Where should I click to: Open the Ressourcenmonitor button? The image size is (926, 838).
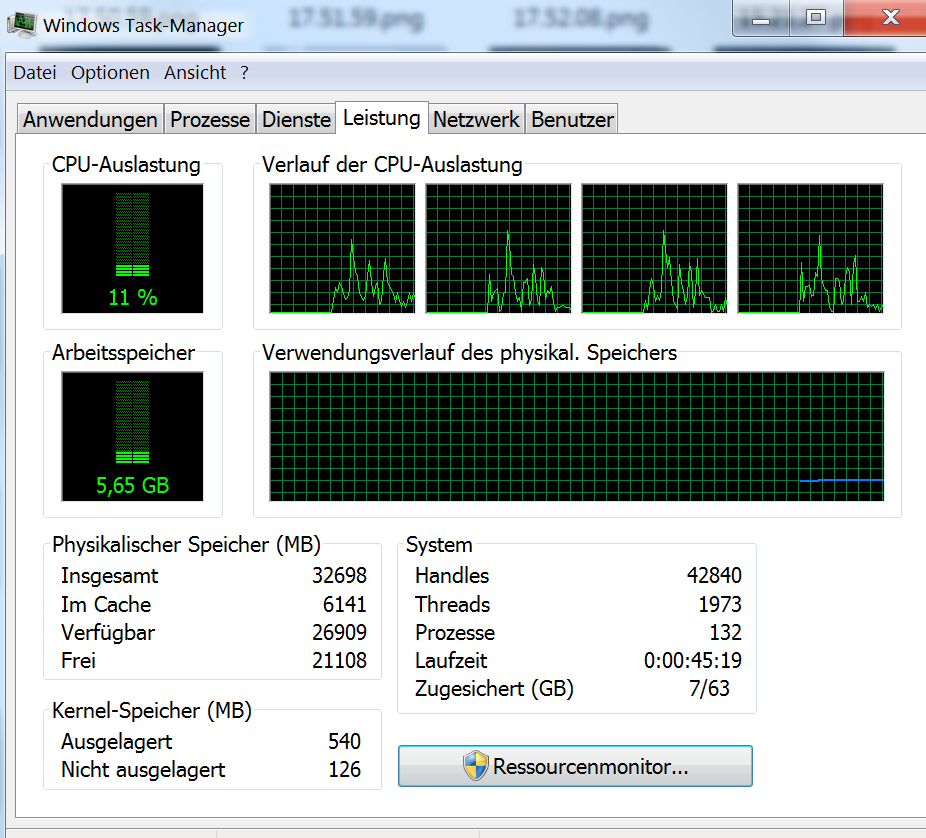575,766
